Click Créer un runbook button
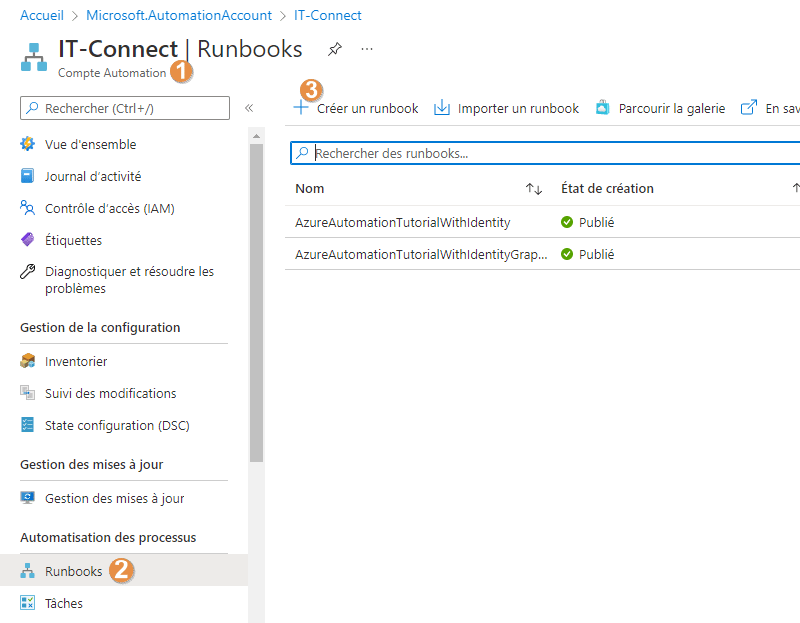Screen dimensions: 800x623 point(357,108)
